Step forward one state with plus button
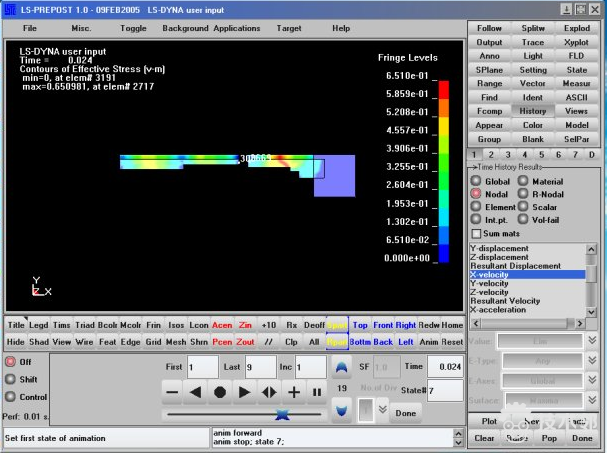The height and width of the screenshot is (453, 607). pos(294,392)
